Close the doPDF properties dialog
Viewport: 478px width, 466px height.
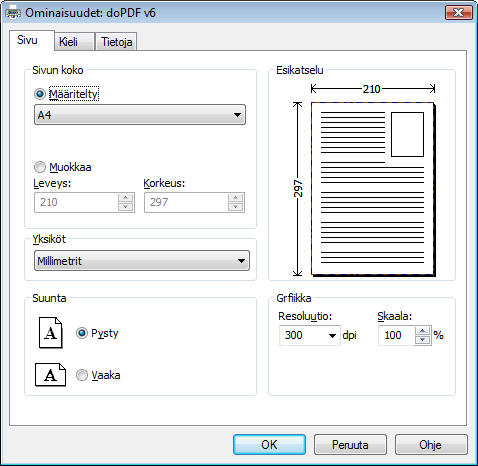[x=459, y=13]
